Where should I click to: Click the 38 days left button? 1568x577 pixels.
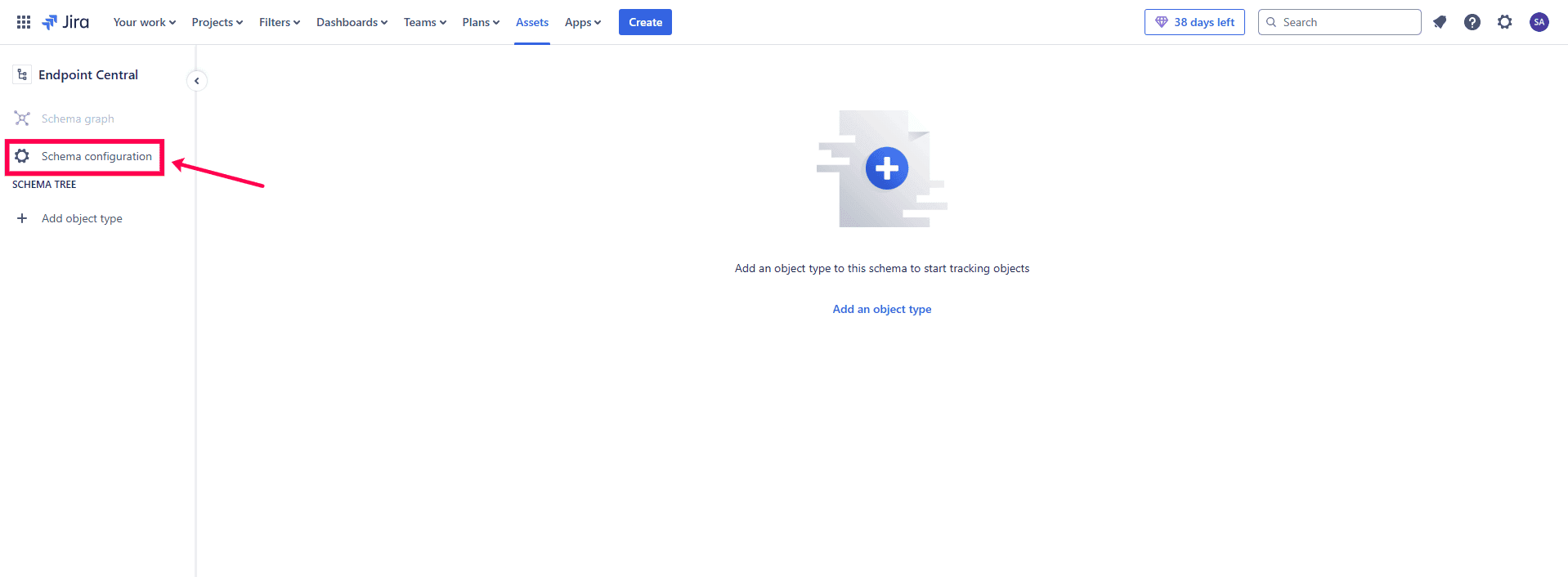1194,22
